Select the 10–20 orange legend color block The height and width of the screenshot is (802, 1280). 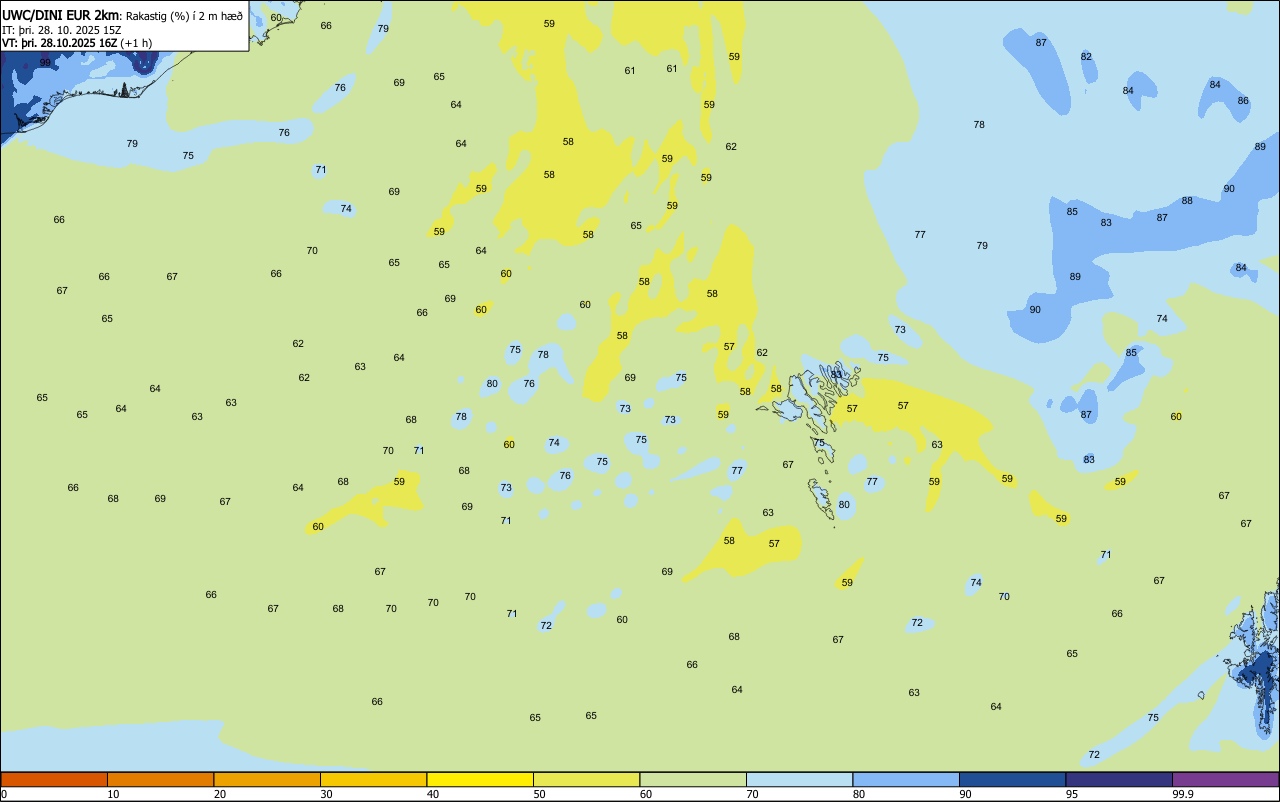coord(160,779)
